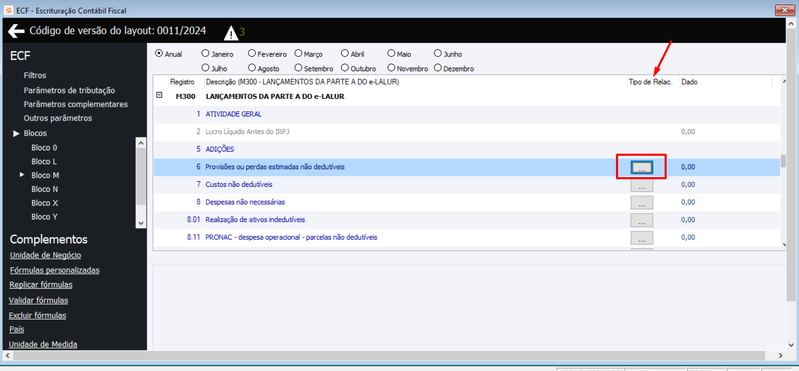799x371 pixels.
Task: Open relation button for Despesas não necessárias
Action: pos(642,203)
